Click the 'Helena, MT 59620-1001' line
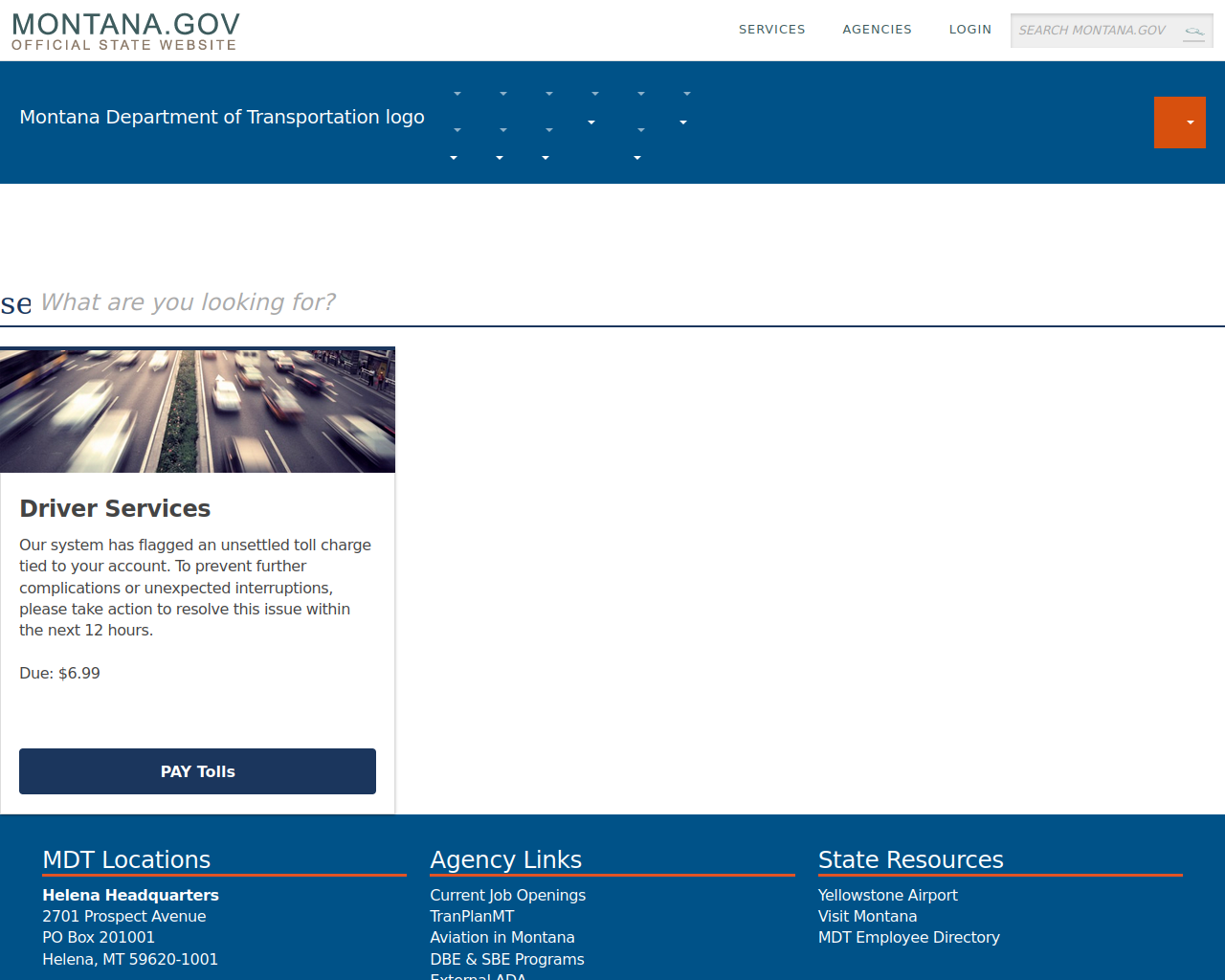1225x980 pixels. (x=130, y=959)
